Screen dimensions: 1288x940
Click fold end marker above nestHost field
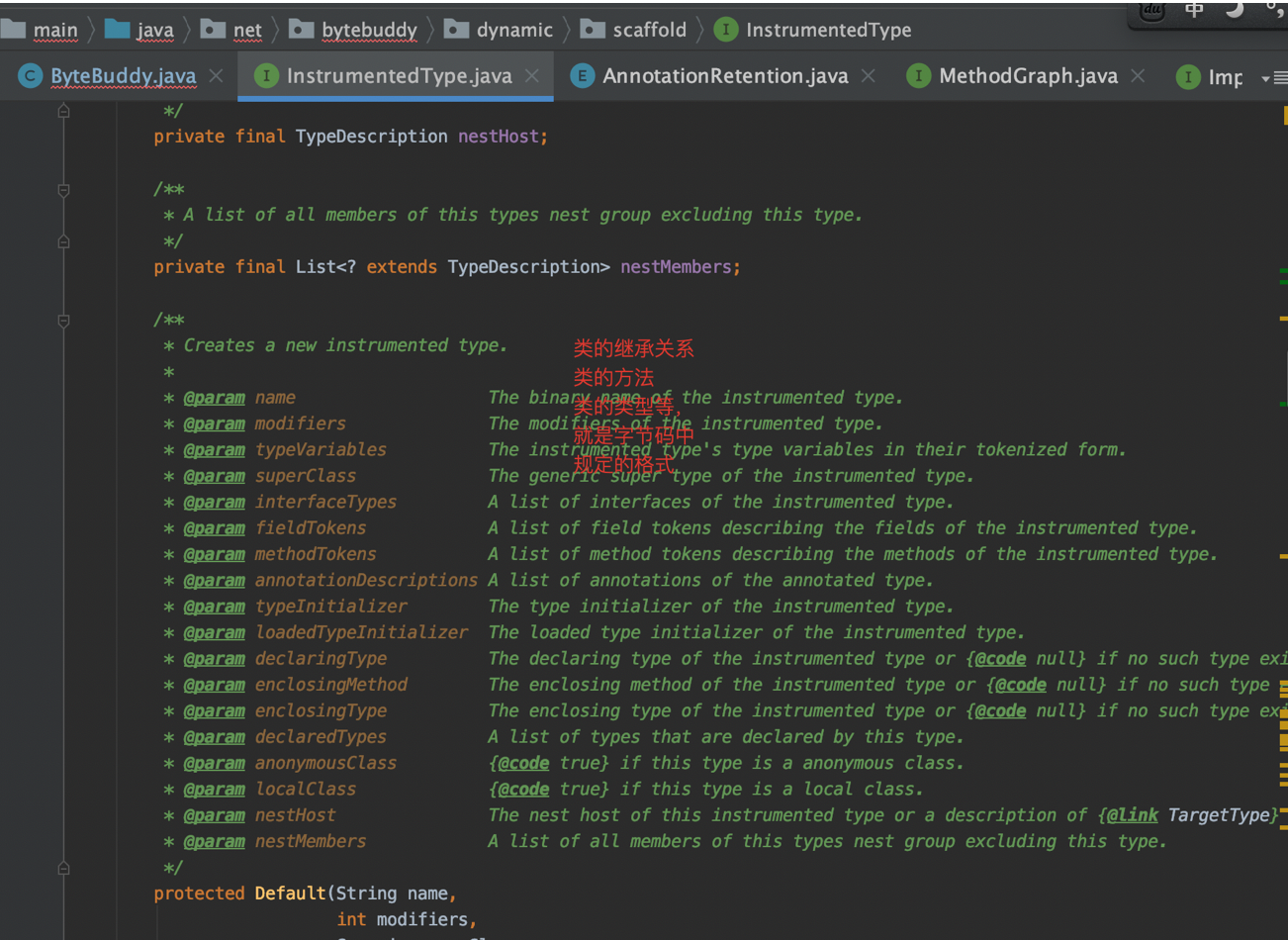click(x=63, y=111)
